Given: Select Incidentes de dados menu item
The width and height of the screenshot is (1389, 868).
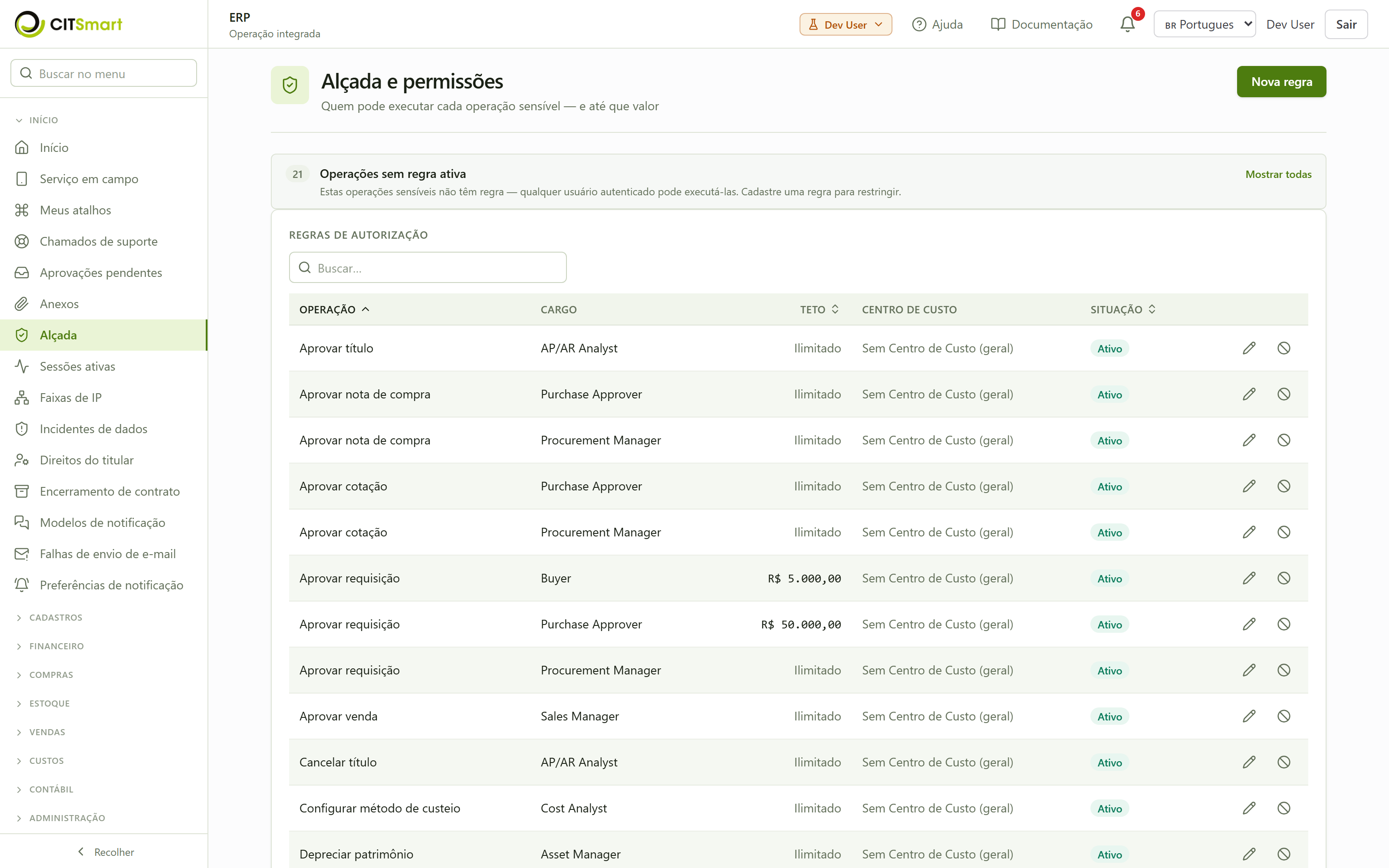Looking at the screenshot, I should click(x=103, y=429).
